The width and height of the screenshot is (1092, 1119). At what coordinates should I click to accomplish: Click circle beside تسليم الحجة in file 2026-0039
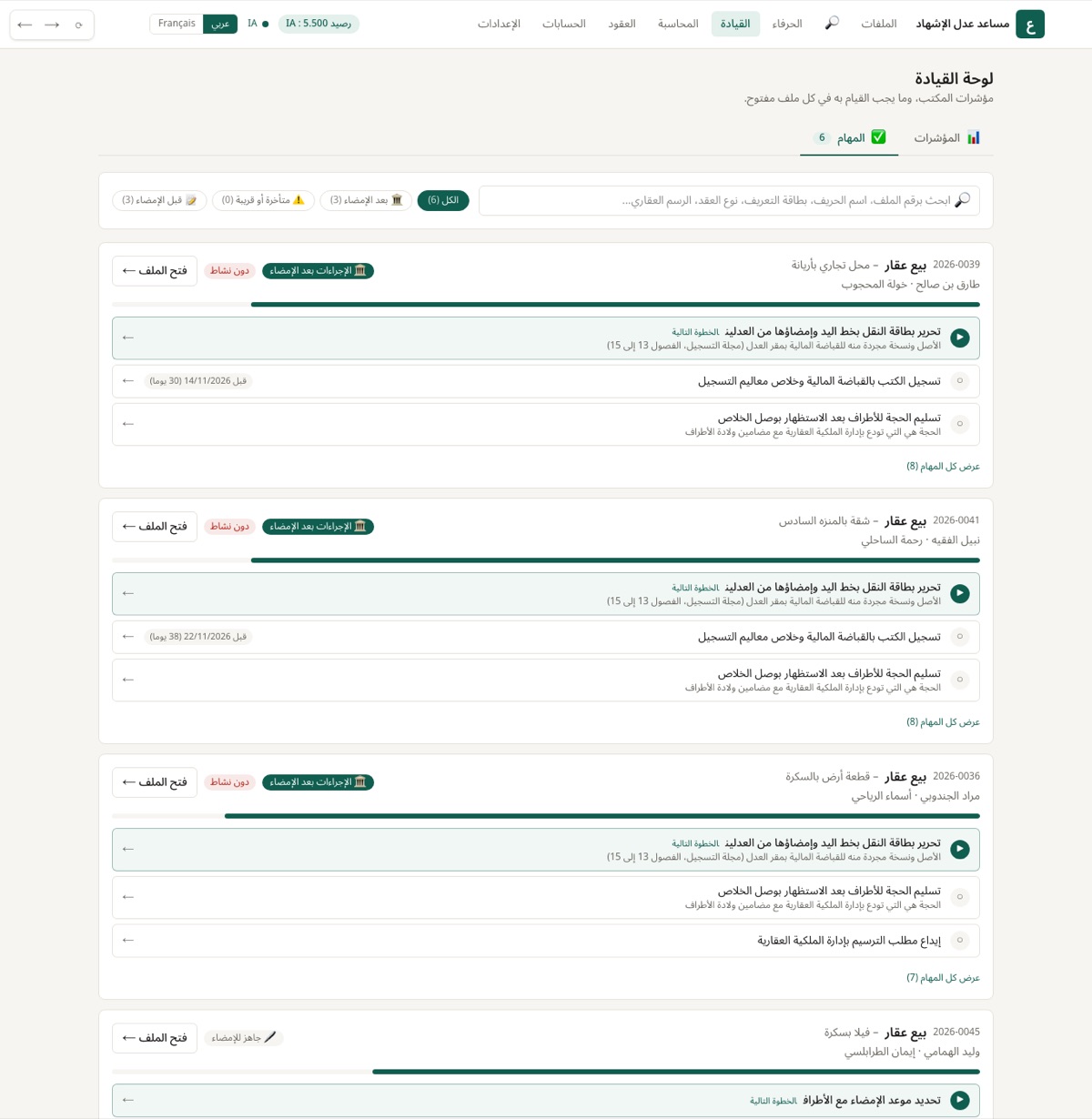[959, 424]
